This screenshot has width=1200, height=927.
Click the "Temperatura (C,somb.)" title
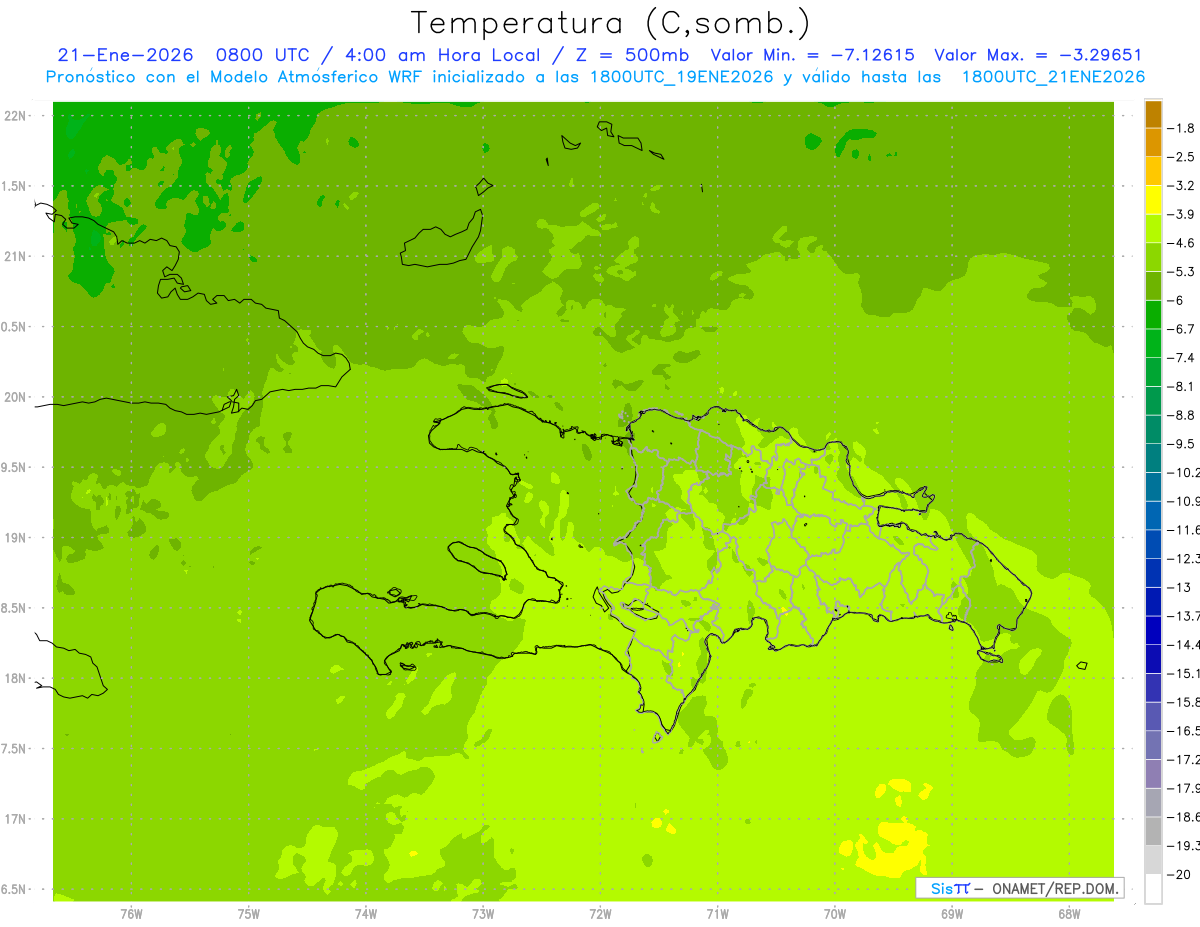(x=611, y=24)
